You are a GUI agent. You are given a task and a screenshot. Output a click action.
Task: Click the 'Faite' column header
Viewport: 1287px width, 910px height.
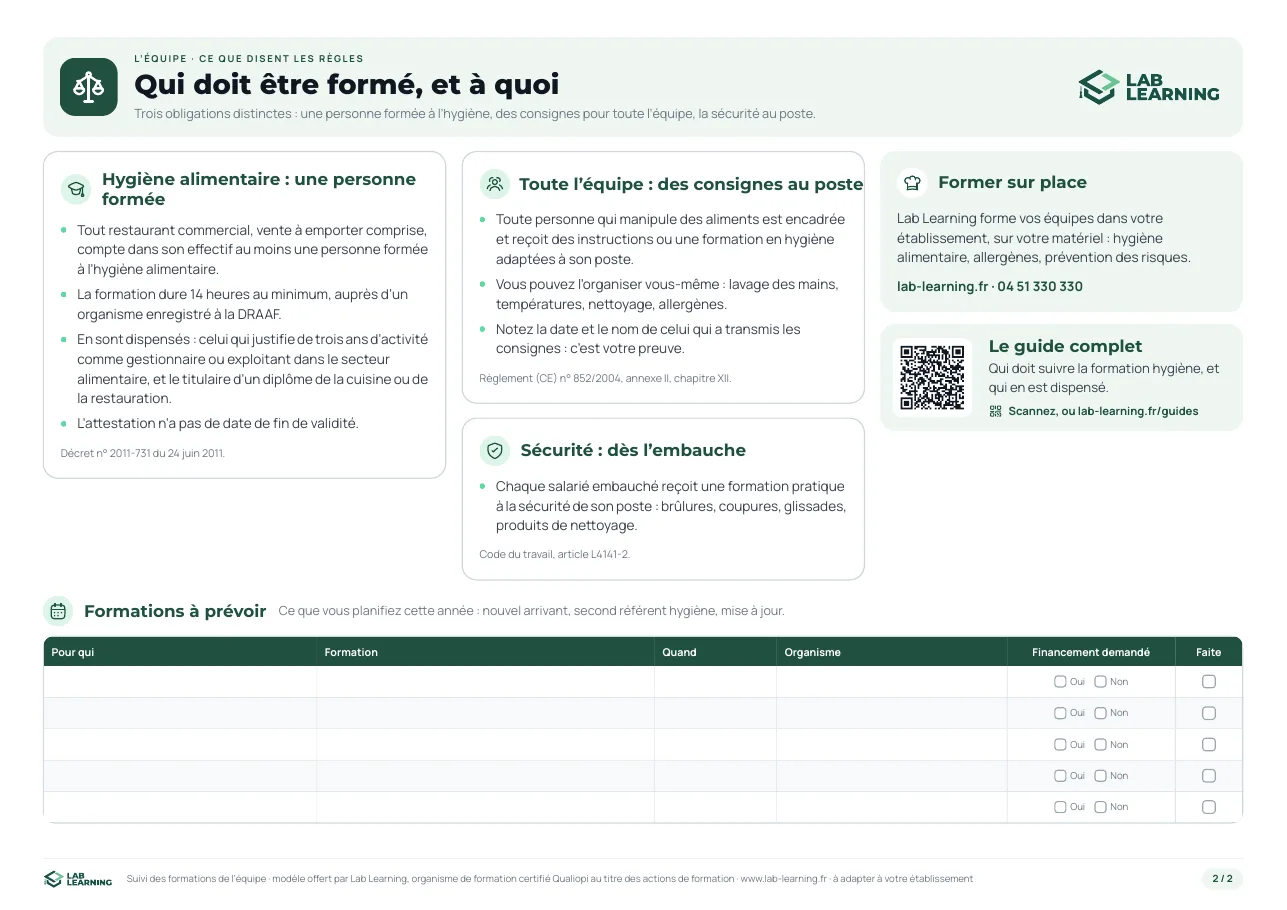tap(1209, 652)
